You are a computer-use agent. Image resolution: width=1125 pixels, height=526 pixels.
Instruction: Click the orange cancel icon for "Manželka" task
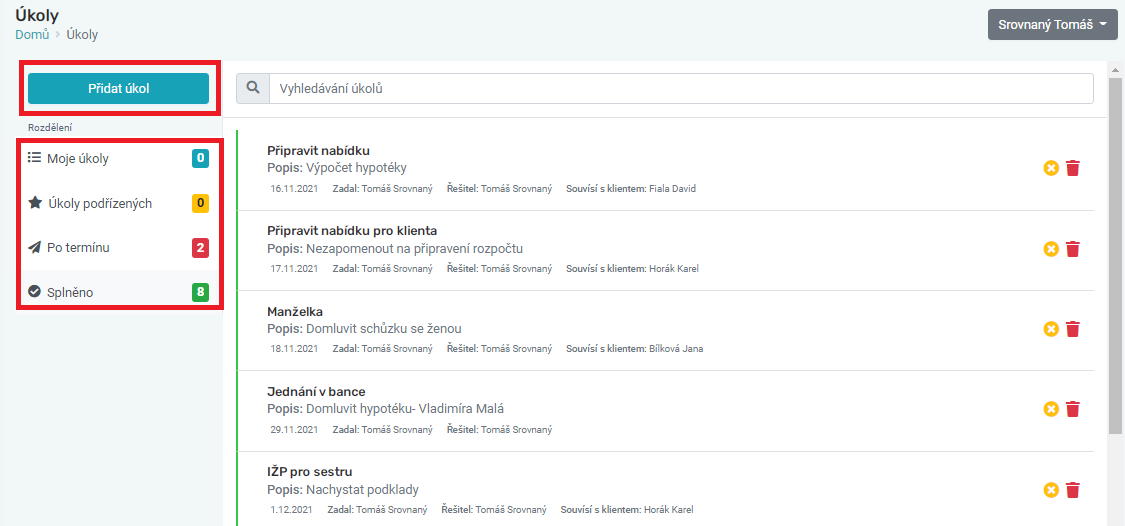1051,329
